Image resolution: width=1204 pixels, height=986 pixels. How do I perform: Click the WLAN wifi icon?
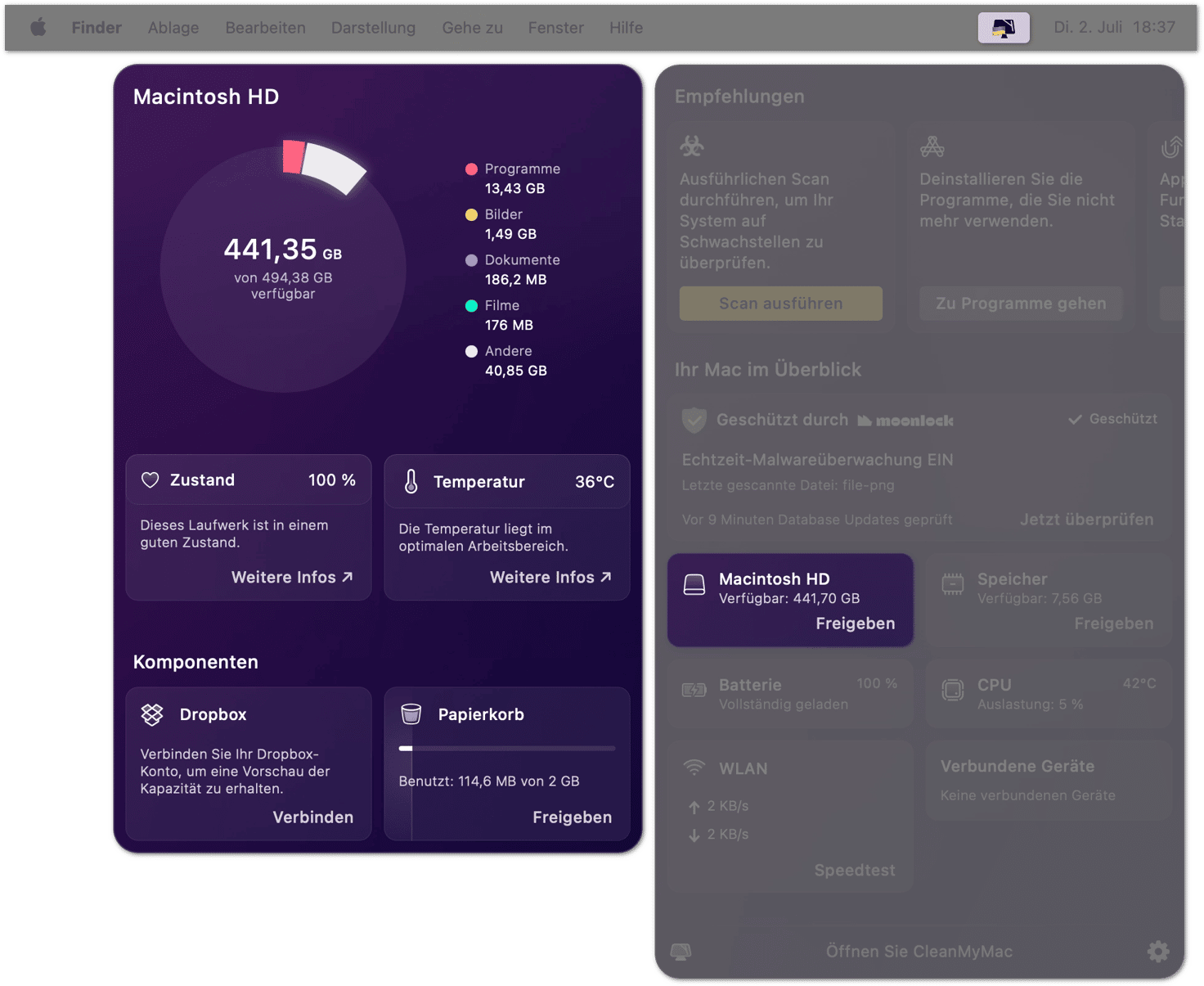pos(694,768)
